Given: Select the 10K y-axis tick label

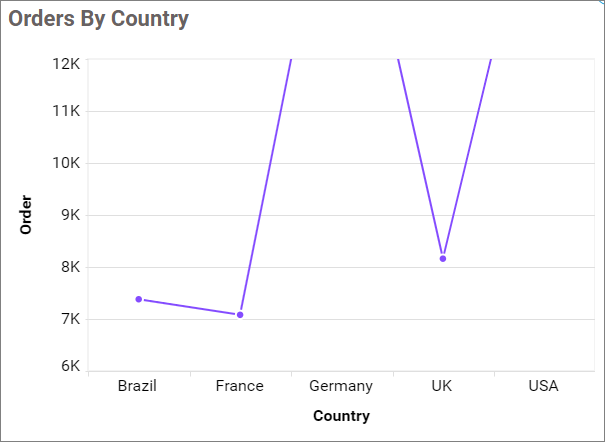Looking at the screenshot, I should [x=65, y=163].
